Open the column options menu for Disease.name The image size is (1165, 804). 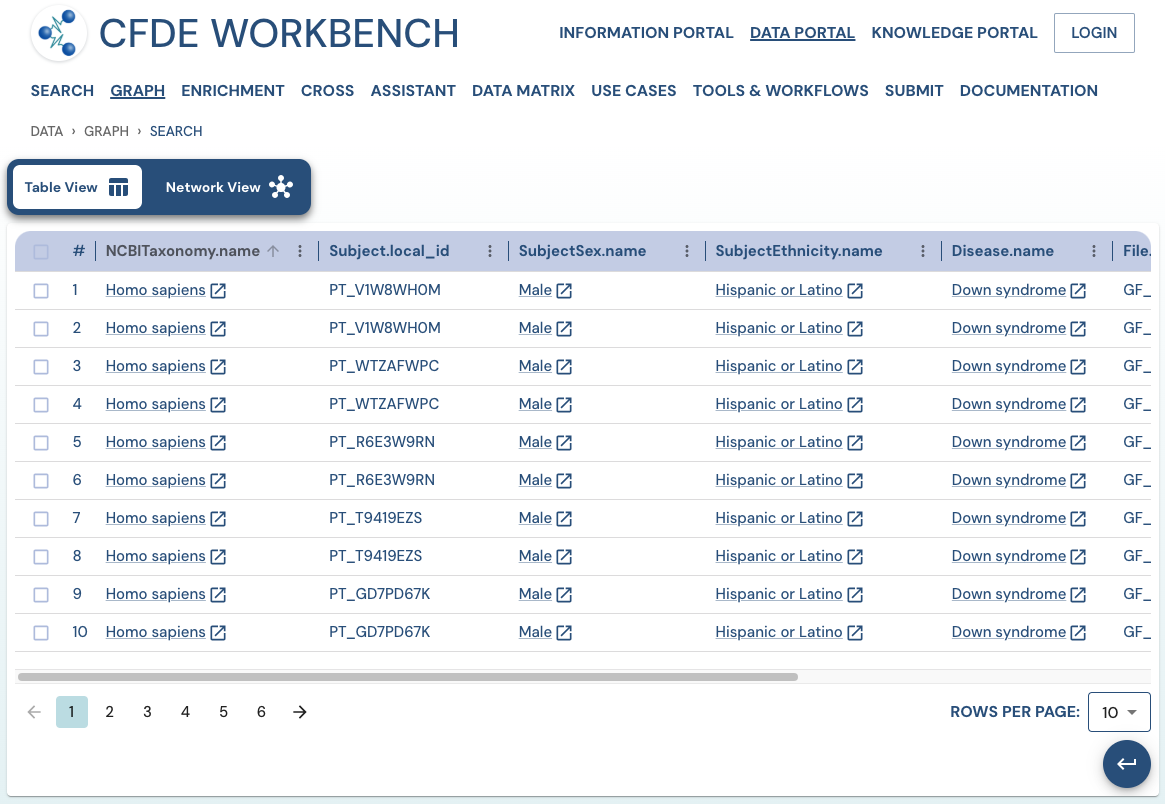point(1095,251)
